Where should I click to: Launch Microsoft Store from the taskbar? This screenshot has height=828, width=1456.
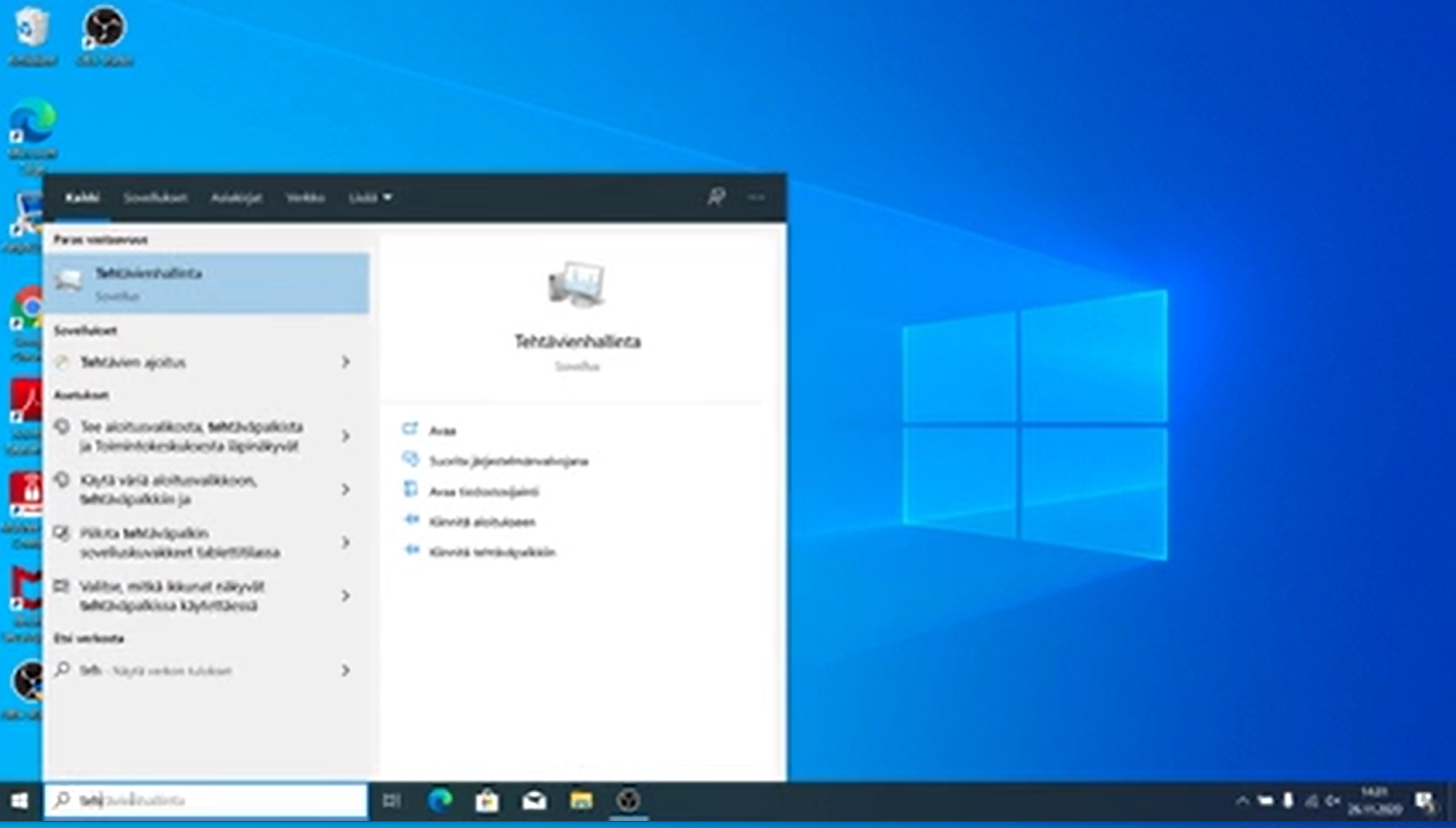coord(487,800)
